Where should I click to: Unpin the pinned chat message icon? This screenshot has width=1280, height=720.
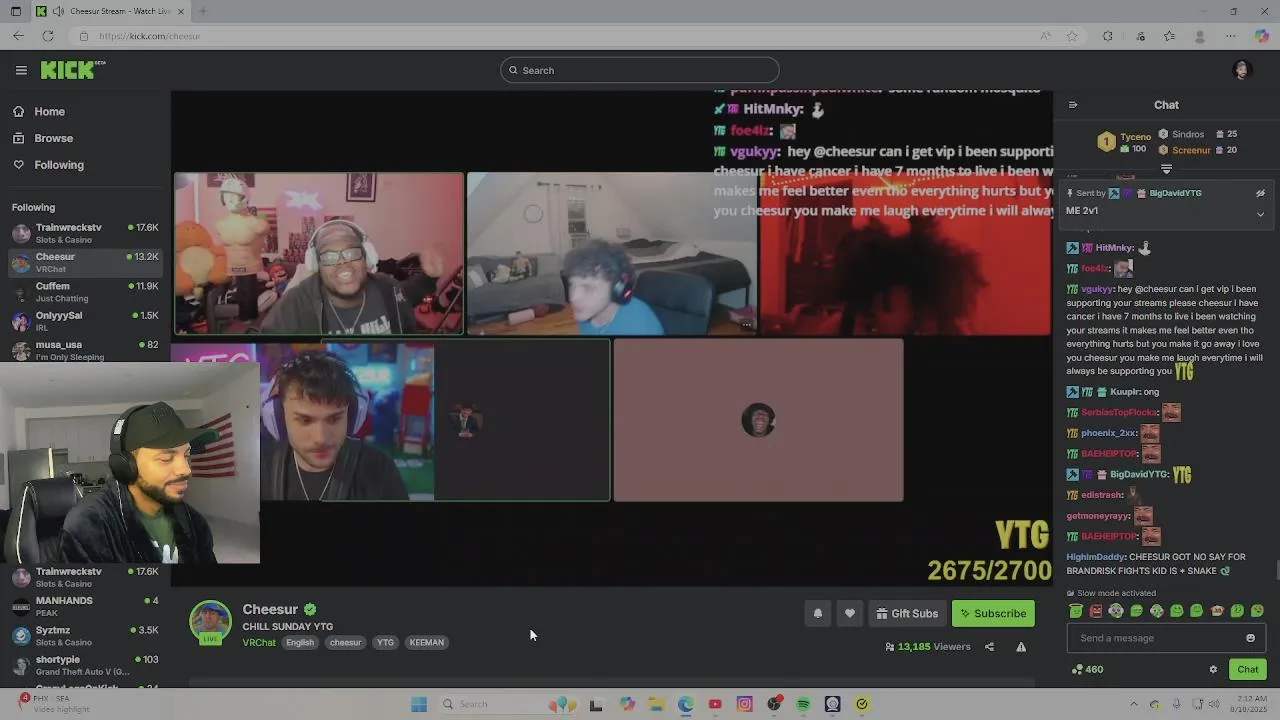[x=1260, y=193]
